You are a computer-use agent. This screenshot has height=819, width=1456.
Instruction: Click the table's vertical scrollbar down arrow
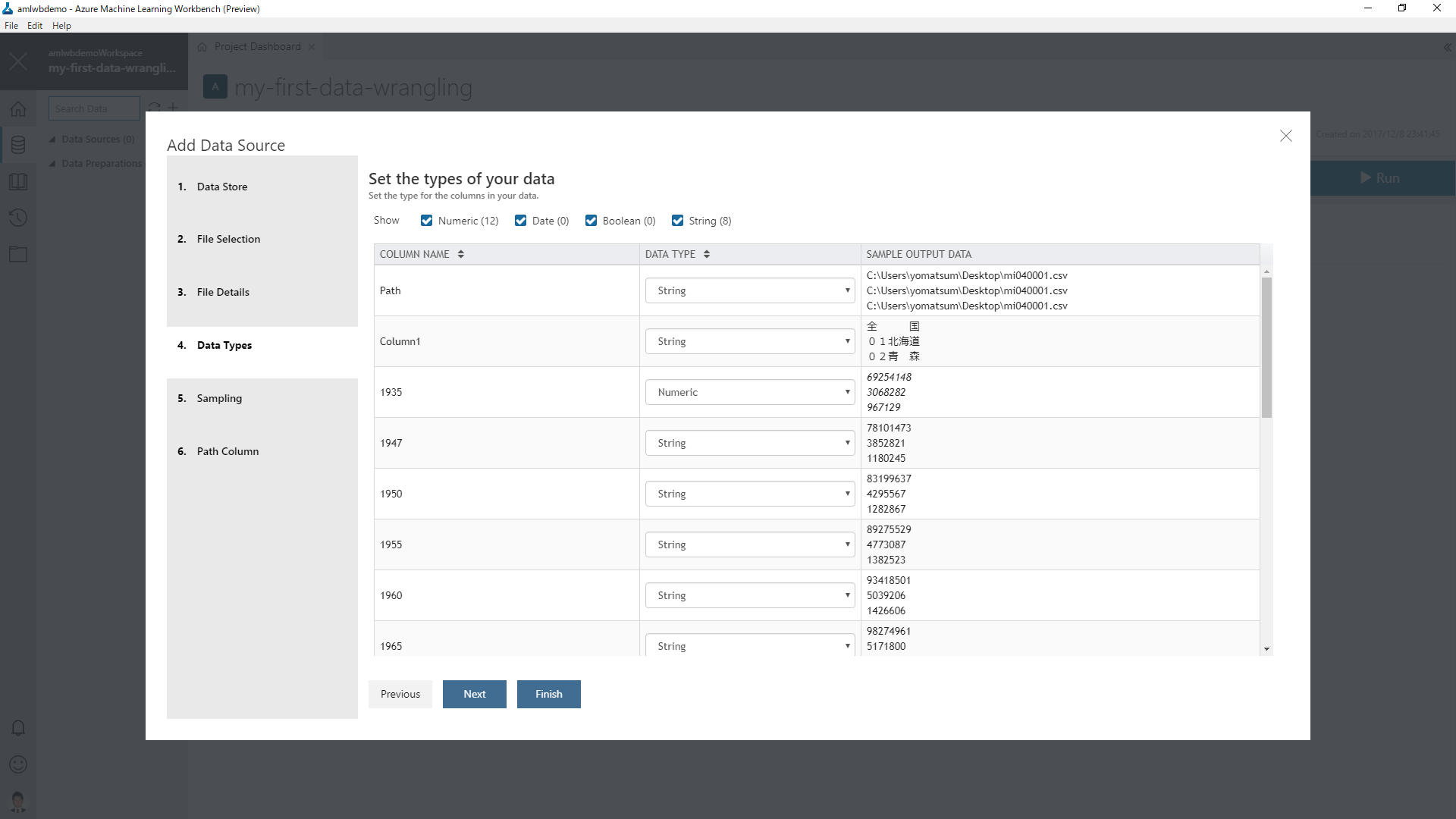point(1266,649)
